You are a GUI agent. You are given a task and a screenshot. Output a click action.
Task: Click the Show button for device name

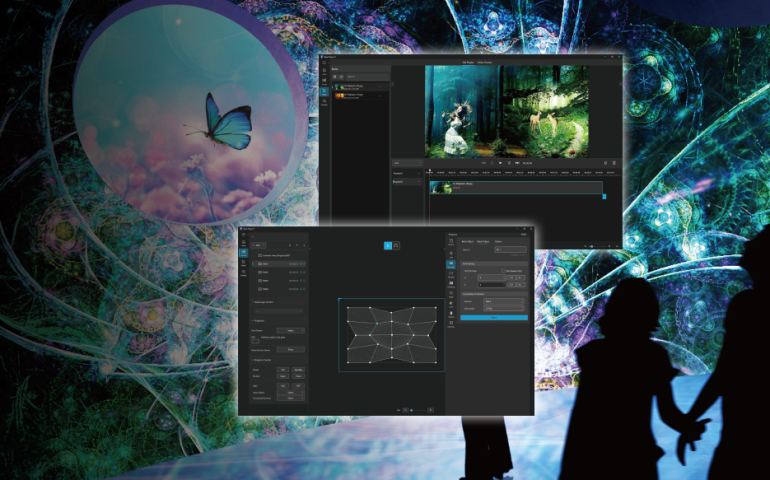click(291, 349)
